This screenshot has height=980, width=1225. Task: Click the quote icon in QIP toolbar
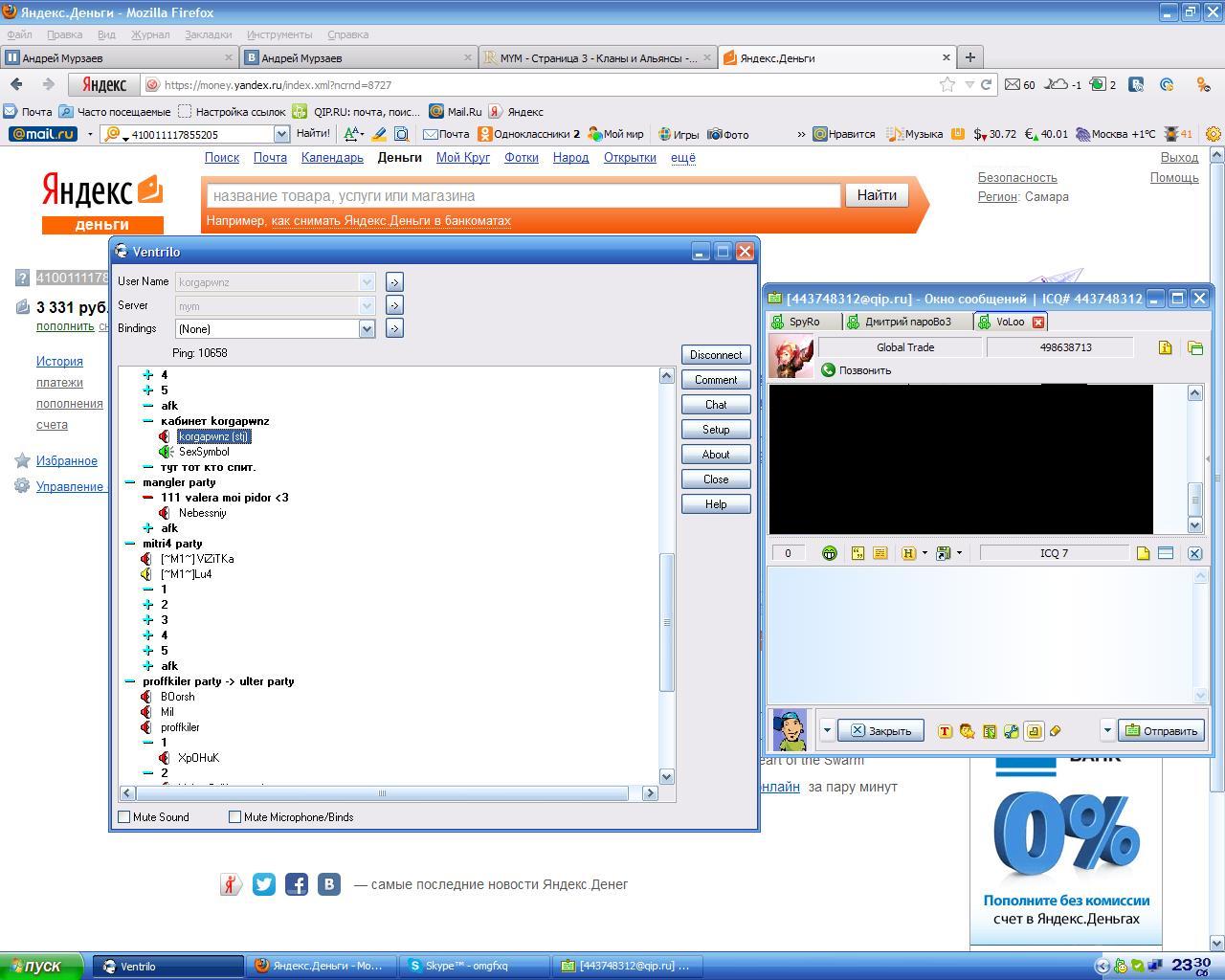click(857, 553)
